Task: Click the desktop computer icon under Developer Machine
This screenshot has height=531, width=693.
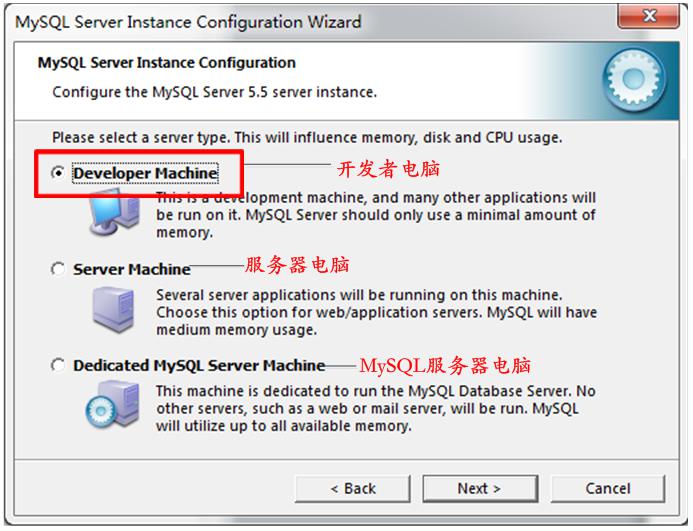Action: click(x=114, y=212)
